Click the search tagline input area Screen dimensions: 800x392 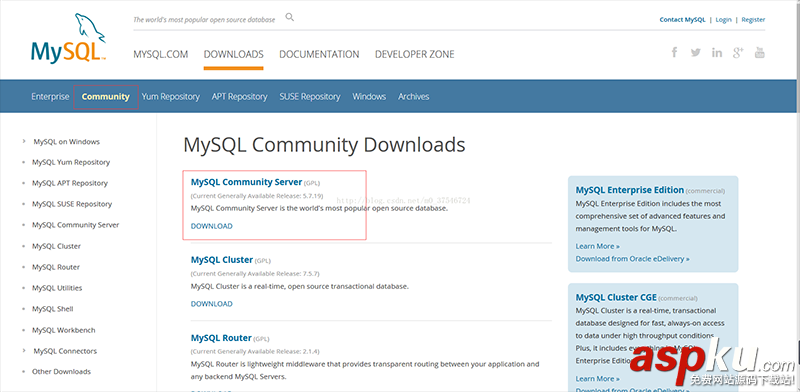[204, 20]
